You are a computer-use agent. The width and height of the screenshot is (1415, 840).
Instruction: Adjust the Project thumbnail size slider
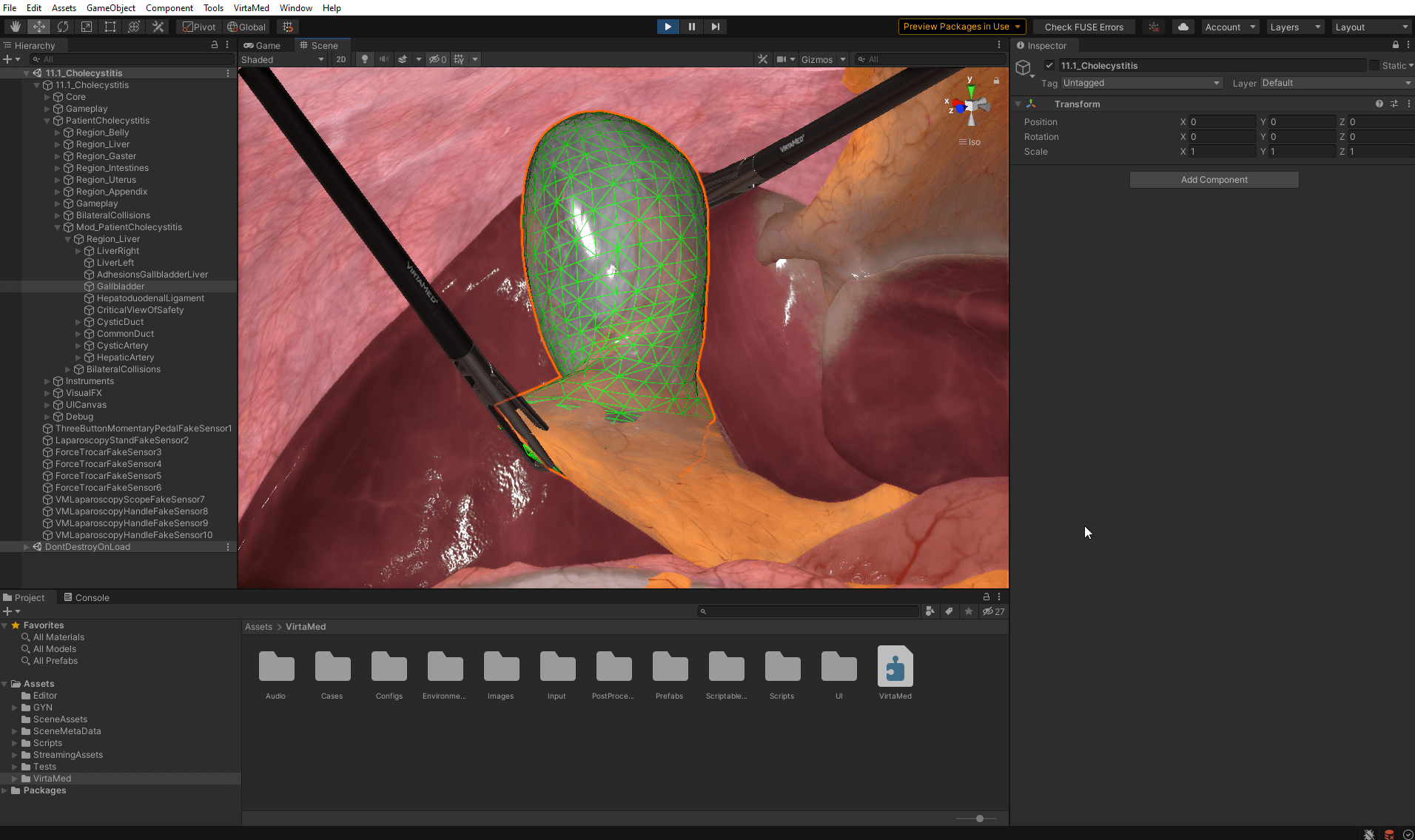pyautogui.click(x=978, y=819)
